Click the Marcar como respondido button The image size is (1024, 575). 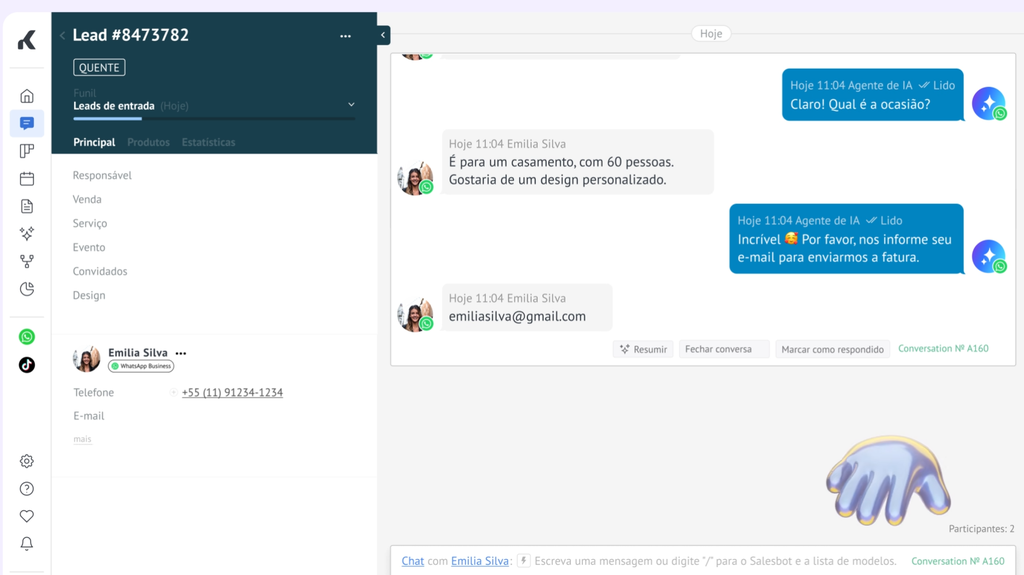click(832, 349)
